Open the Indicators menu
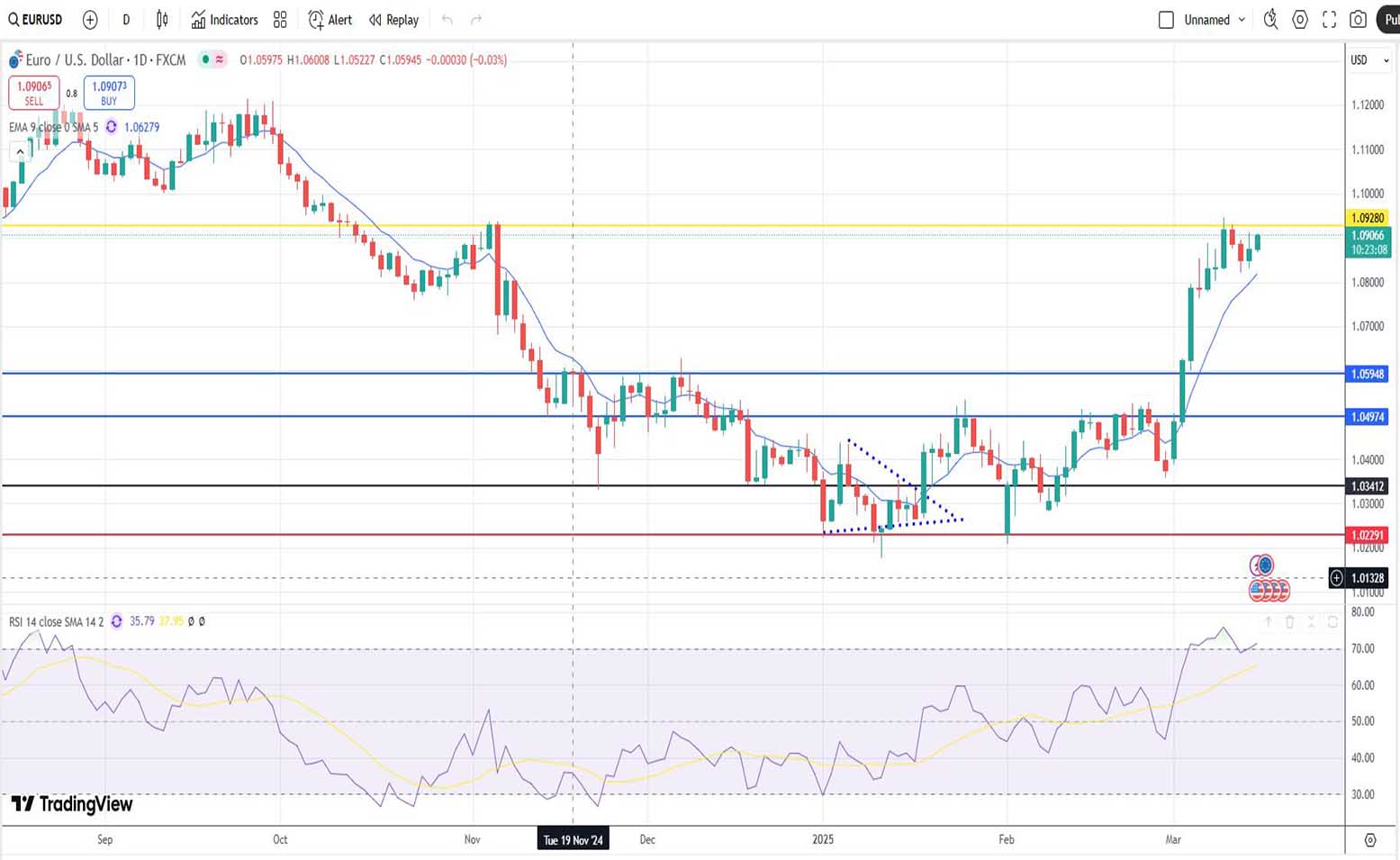Screen dimensions: 1400x860 [x=225, y=20]
